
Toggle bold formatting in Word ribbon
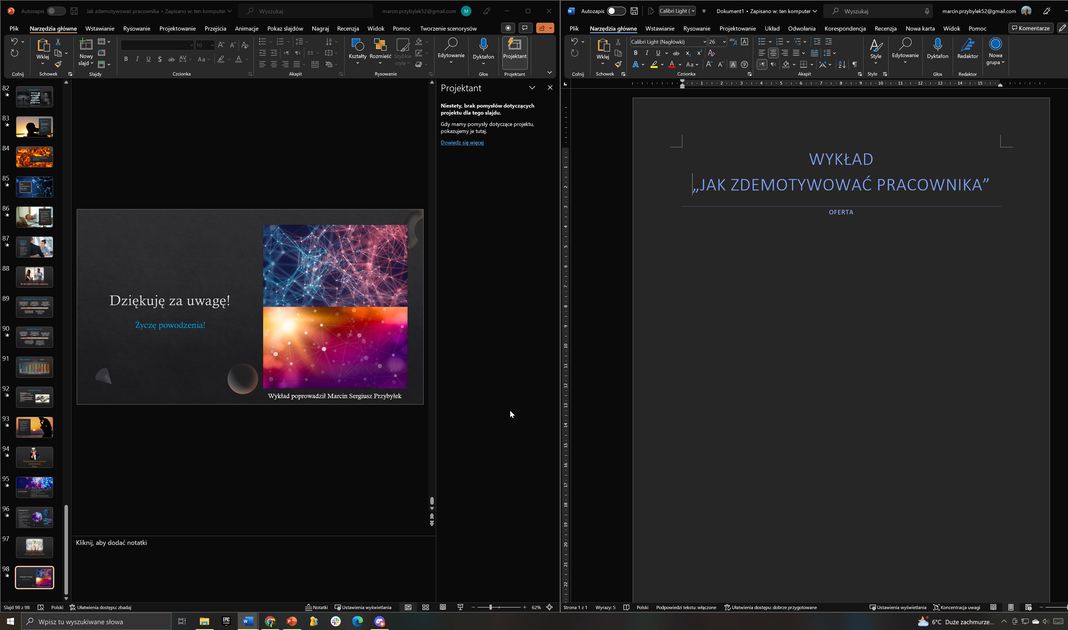[x=635, y=53]
